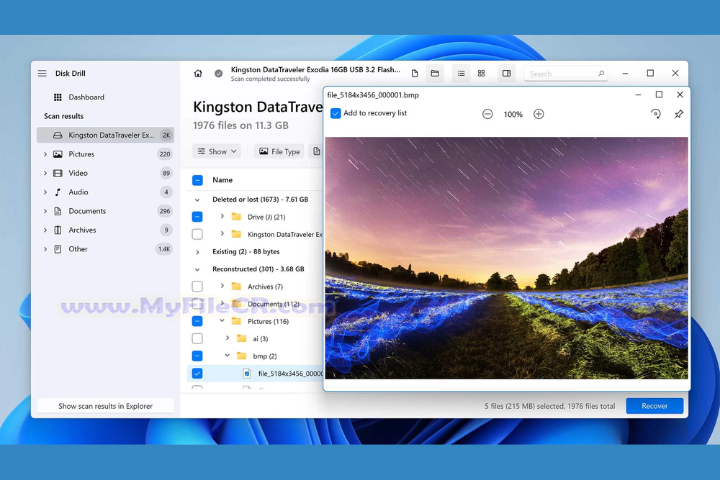Click Show scan results in Explorer

tap(106, 406)
